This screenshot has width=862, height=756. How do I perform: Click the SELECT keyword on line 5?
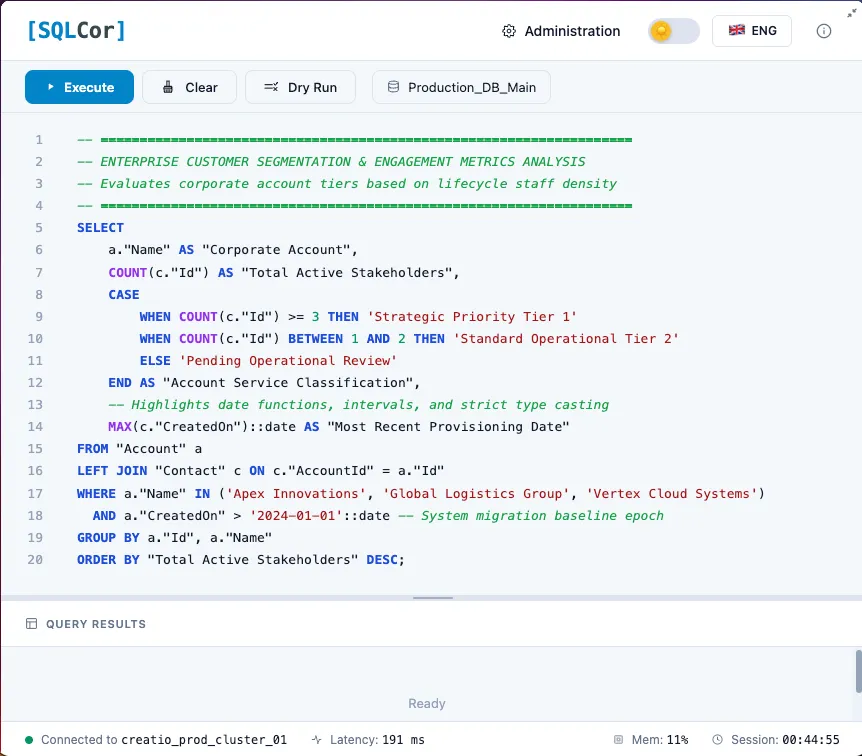[101, 228]
